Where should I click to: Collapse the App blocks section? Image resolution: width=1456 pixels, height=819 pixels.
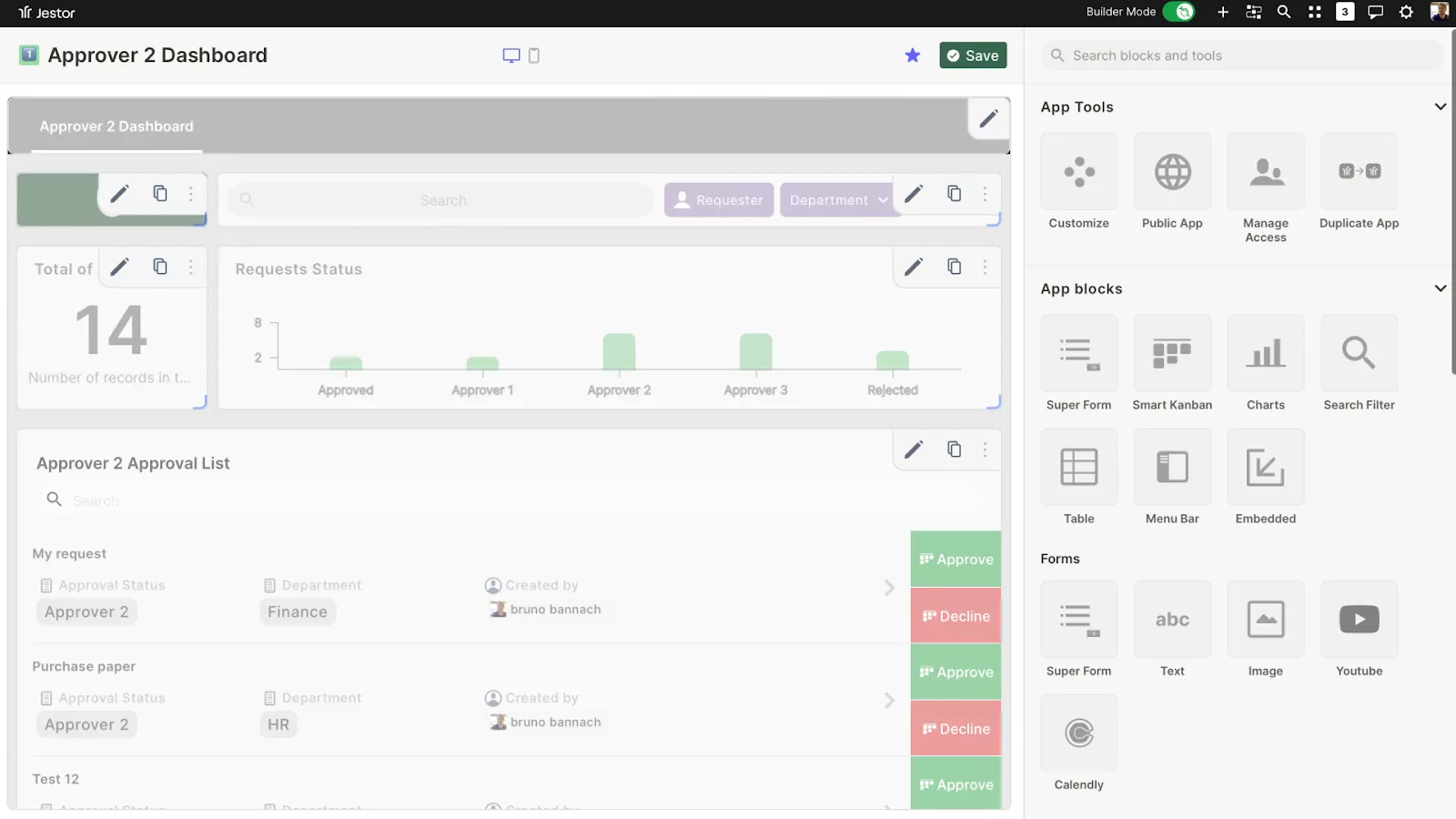[x=1440, y=288]
